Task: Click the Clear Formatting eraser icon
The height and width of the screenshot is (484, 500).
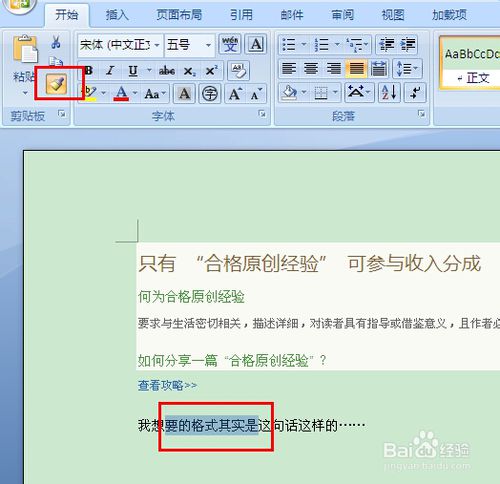Action: point(238,71)
